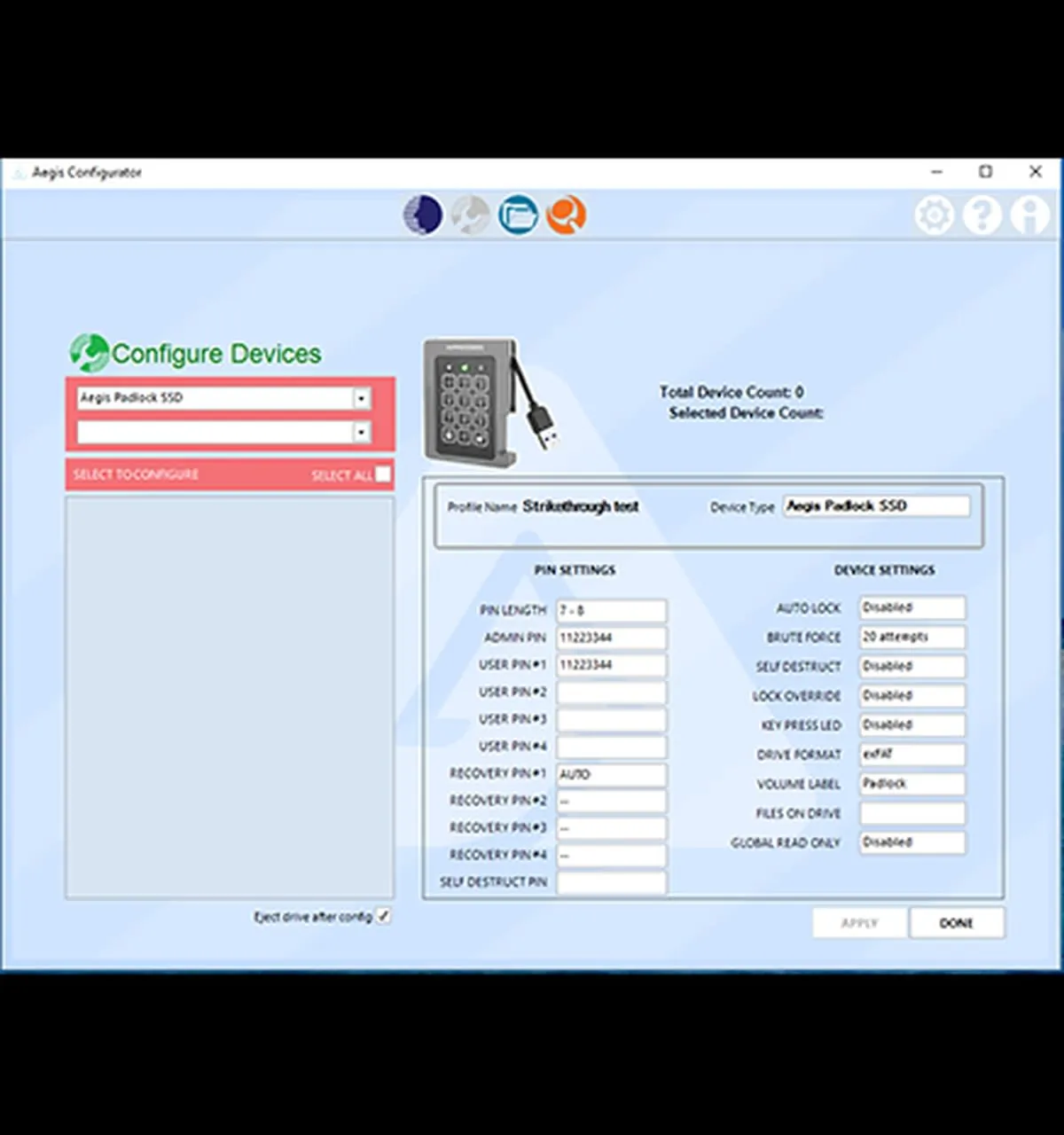Click the dark blue head icon in toolbar
This screenshot has width=1064, height=1135.
click(x=423, y=215)
